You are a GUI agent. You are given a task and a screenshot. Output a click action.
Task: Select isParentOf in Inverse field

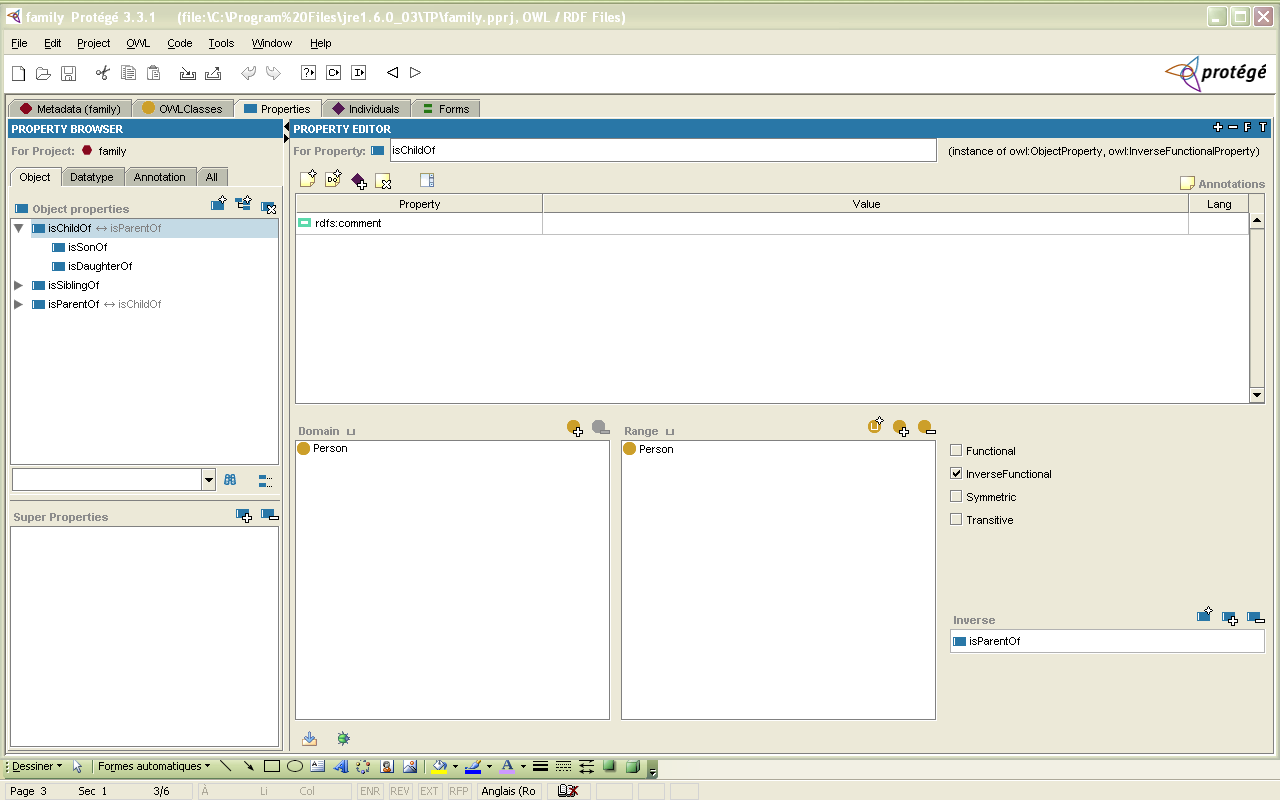point(1107,641)
